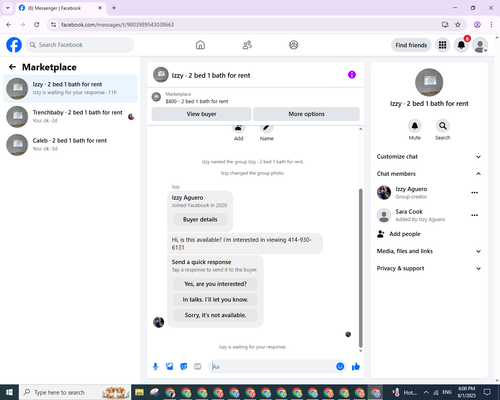Open Caleb - 2 bed 1 bath conversation

[x=70, y=145]
